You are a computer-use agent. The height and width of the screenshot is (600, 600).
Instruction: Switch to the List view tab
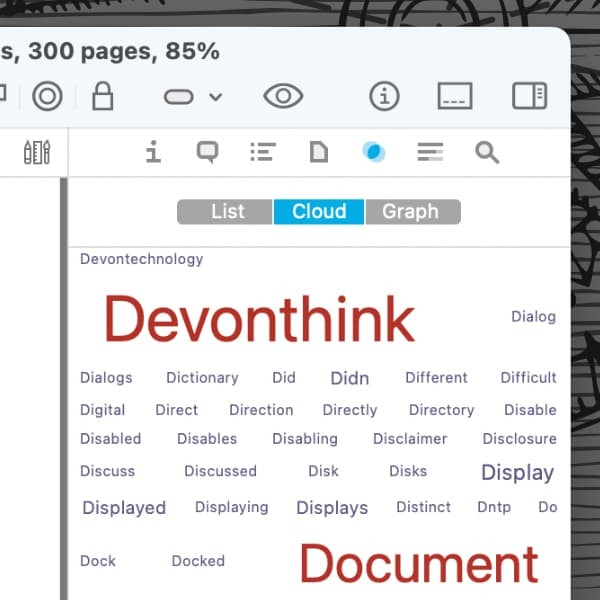[227, 212]
